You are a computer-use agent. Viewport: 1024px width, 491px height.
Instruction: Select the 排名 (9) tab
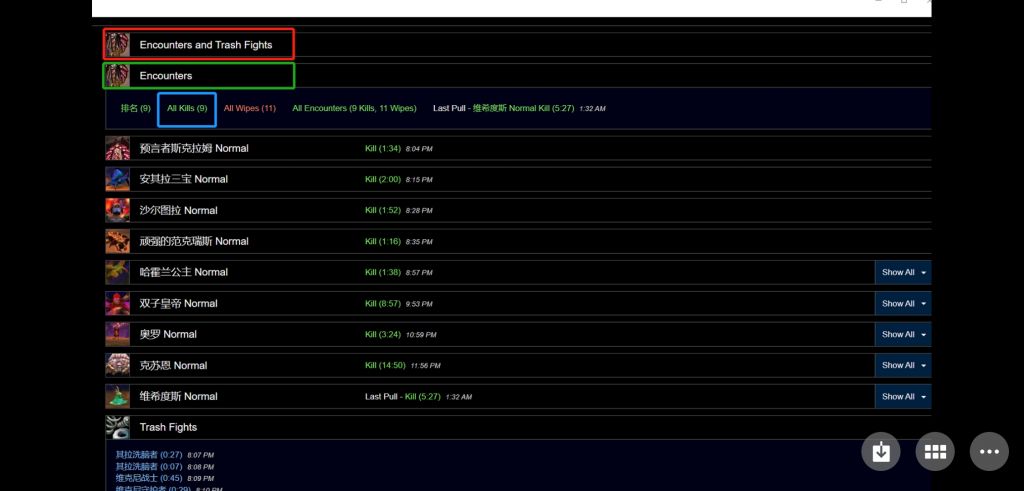(136, 108)
